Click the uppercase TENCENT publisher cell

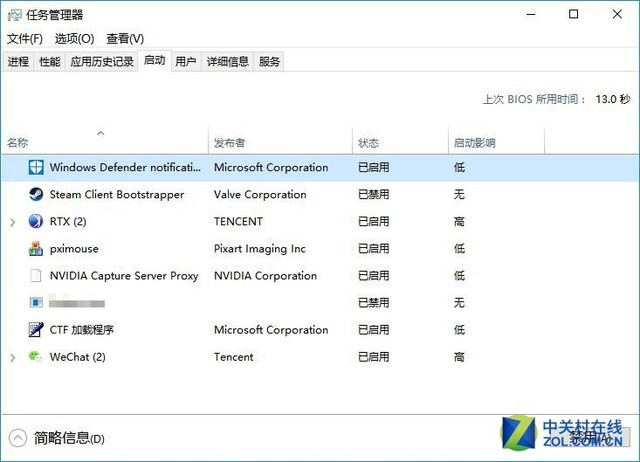(x=238, y=222)
